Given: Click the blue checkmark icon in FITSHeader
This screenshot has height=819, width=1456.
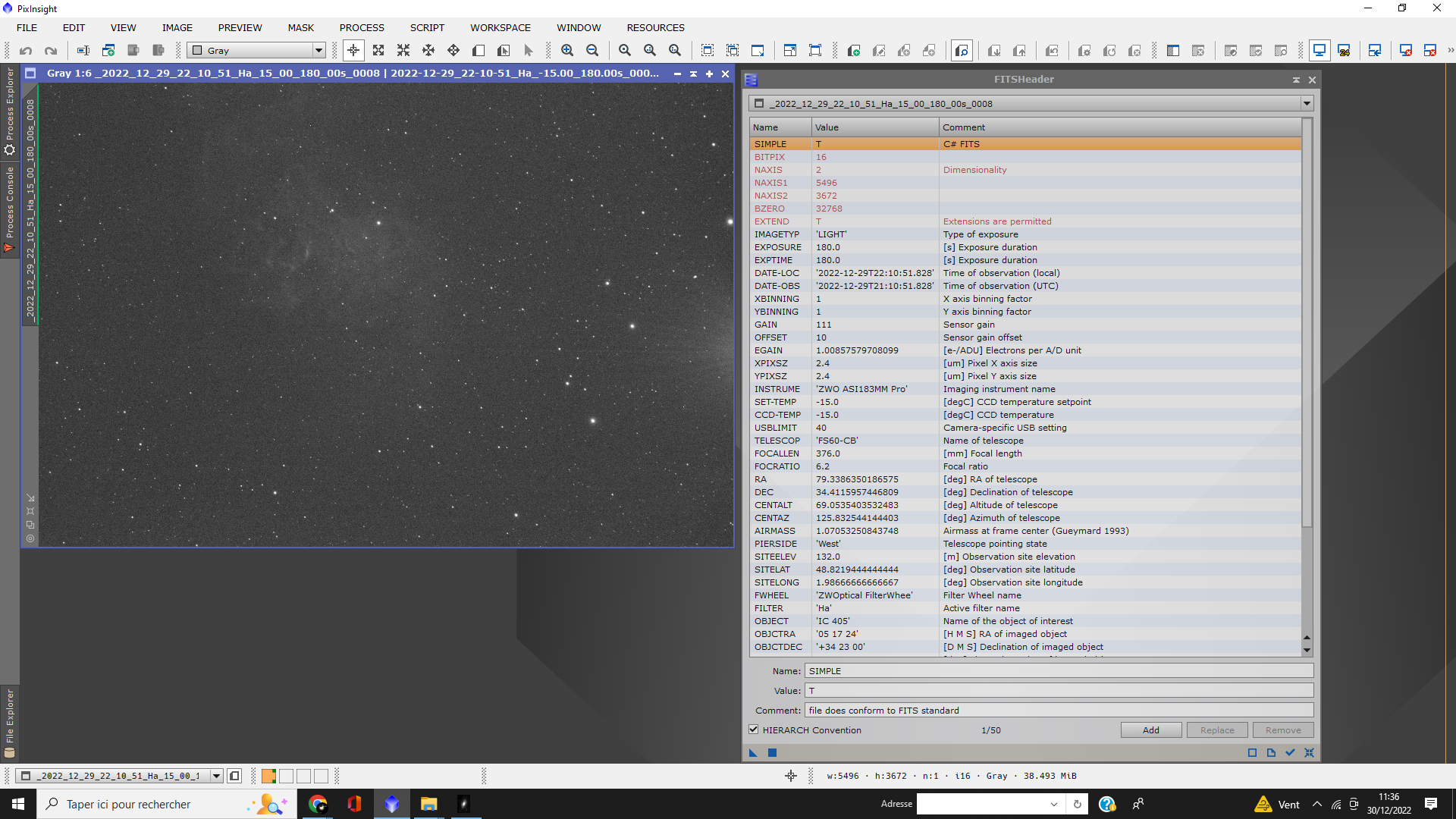Looking at the screenshot, I should click(1290, 753).
